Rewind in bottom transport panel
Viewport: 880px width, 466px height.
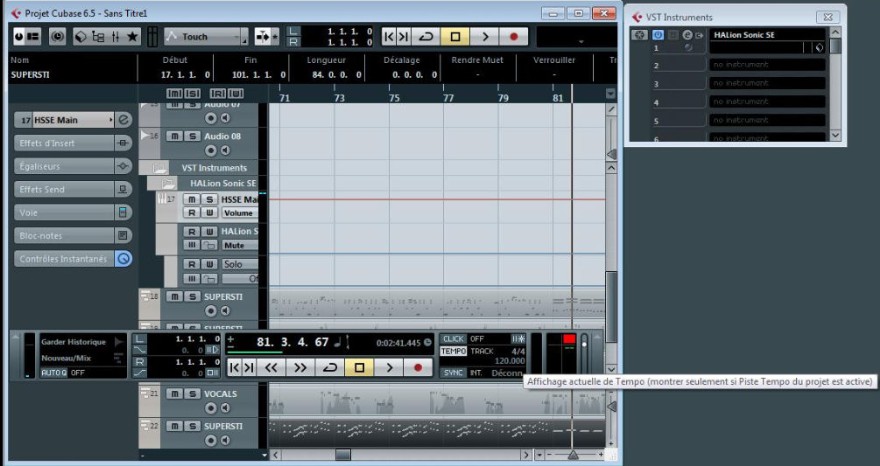click(x=272, y=368)
